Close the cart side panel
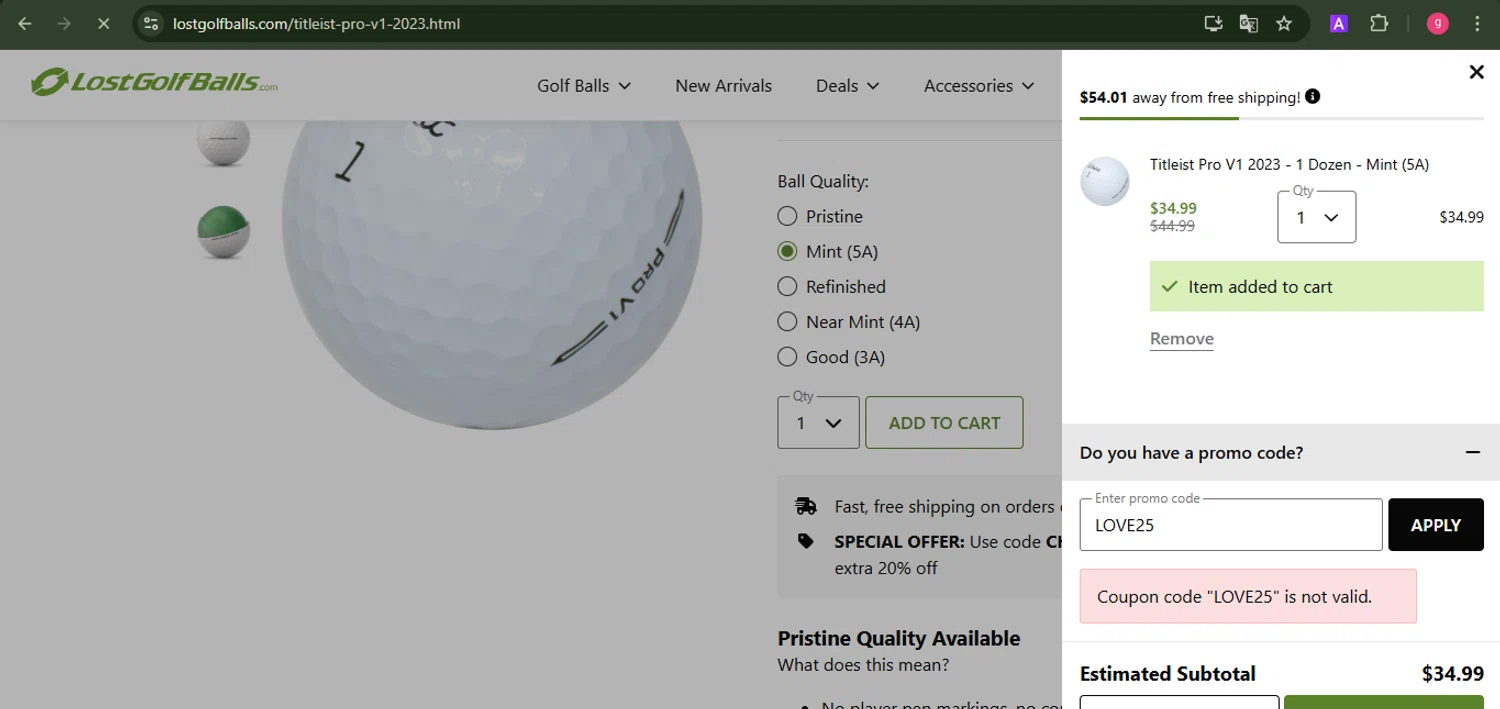1500x709 pixels. click(1476, 71)
